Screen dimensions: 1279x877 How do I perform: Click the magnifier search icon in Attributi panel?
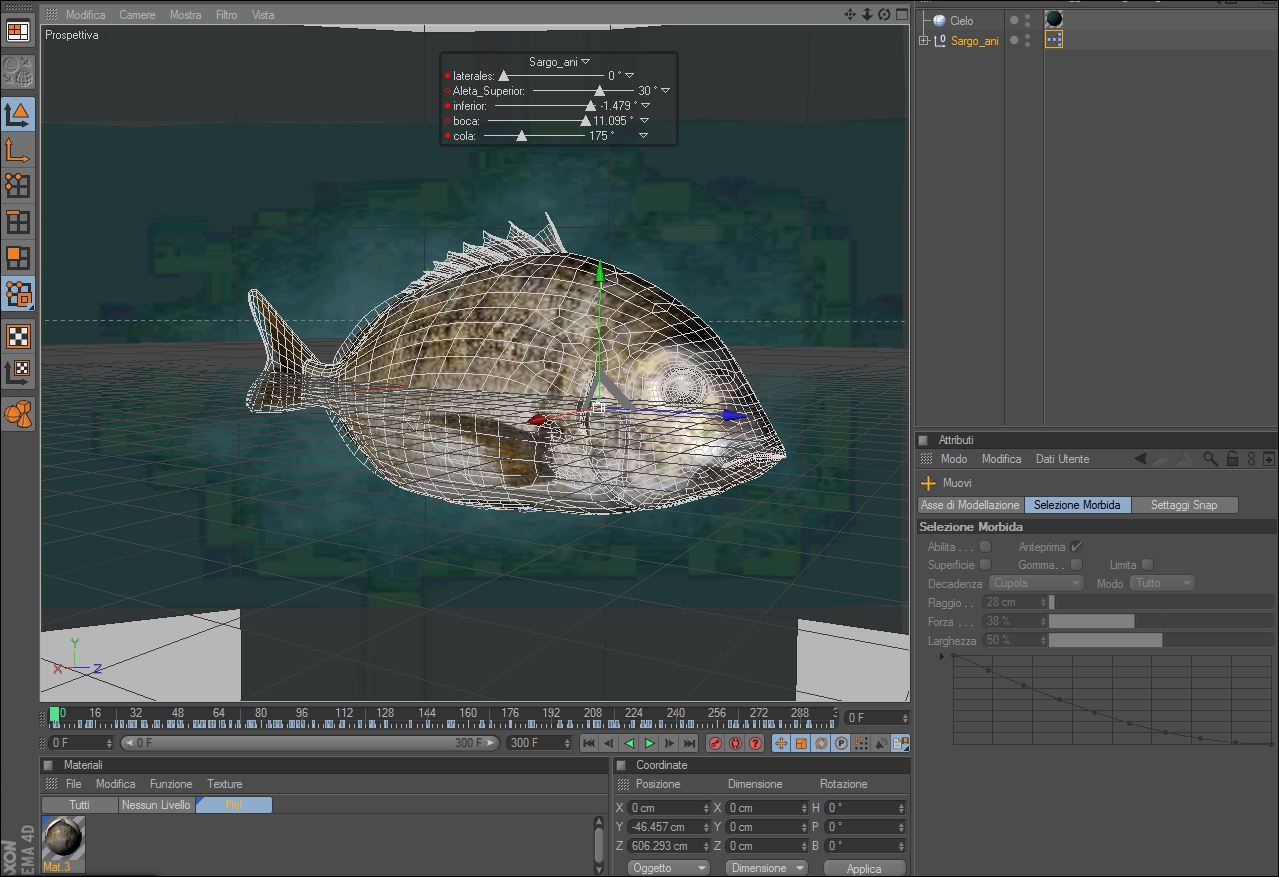tap(1210, 459)
